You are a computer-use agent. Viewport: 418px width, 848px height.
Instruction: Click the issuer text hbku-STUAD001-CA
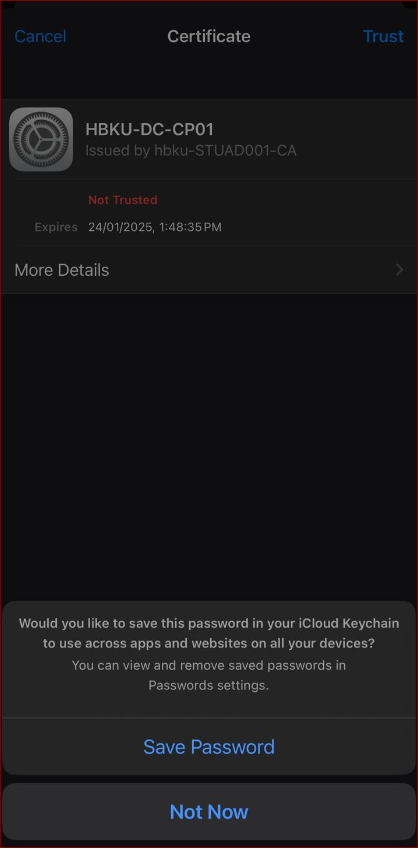[225, 150]
